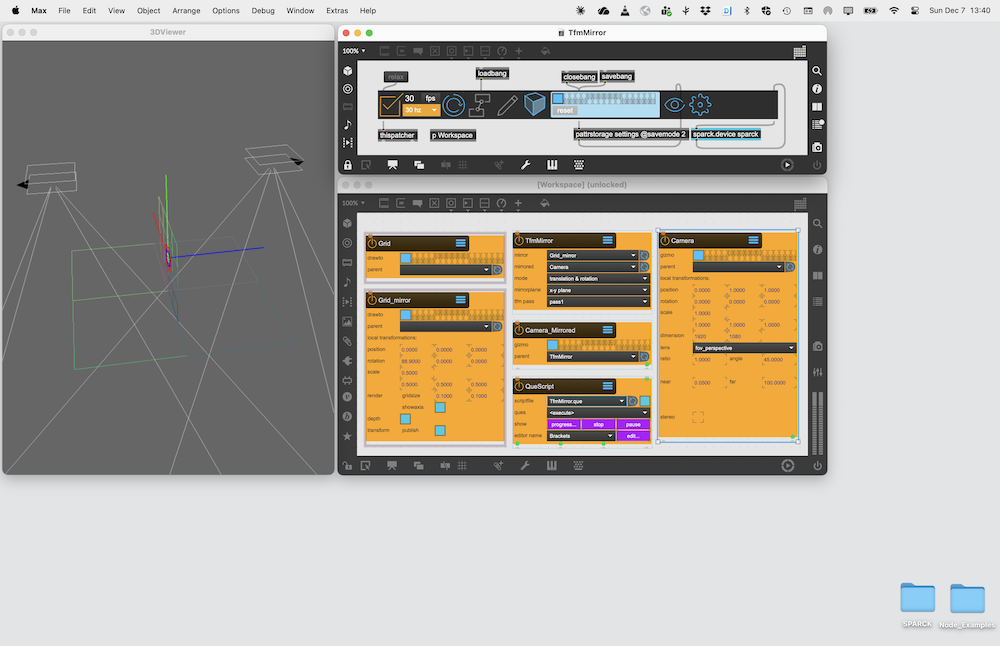Click the blue gear settings icon
Screen dimensions: 1000x646
pos(700,104)
